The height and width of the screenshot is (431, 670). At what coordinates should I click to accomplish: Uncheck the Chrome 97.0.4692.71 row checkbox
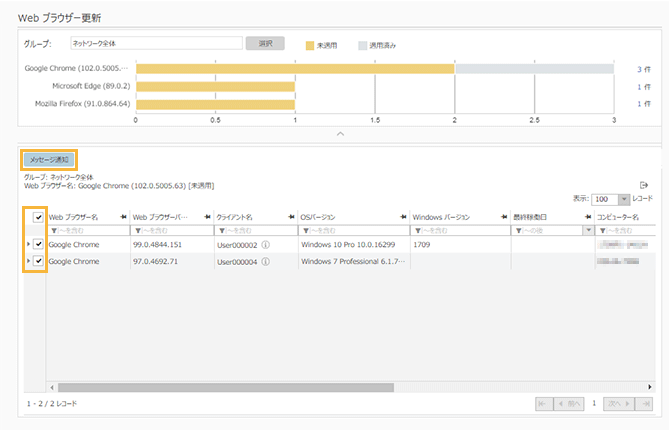pyautogui.click(x=38, y=261)
